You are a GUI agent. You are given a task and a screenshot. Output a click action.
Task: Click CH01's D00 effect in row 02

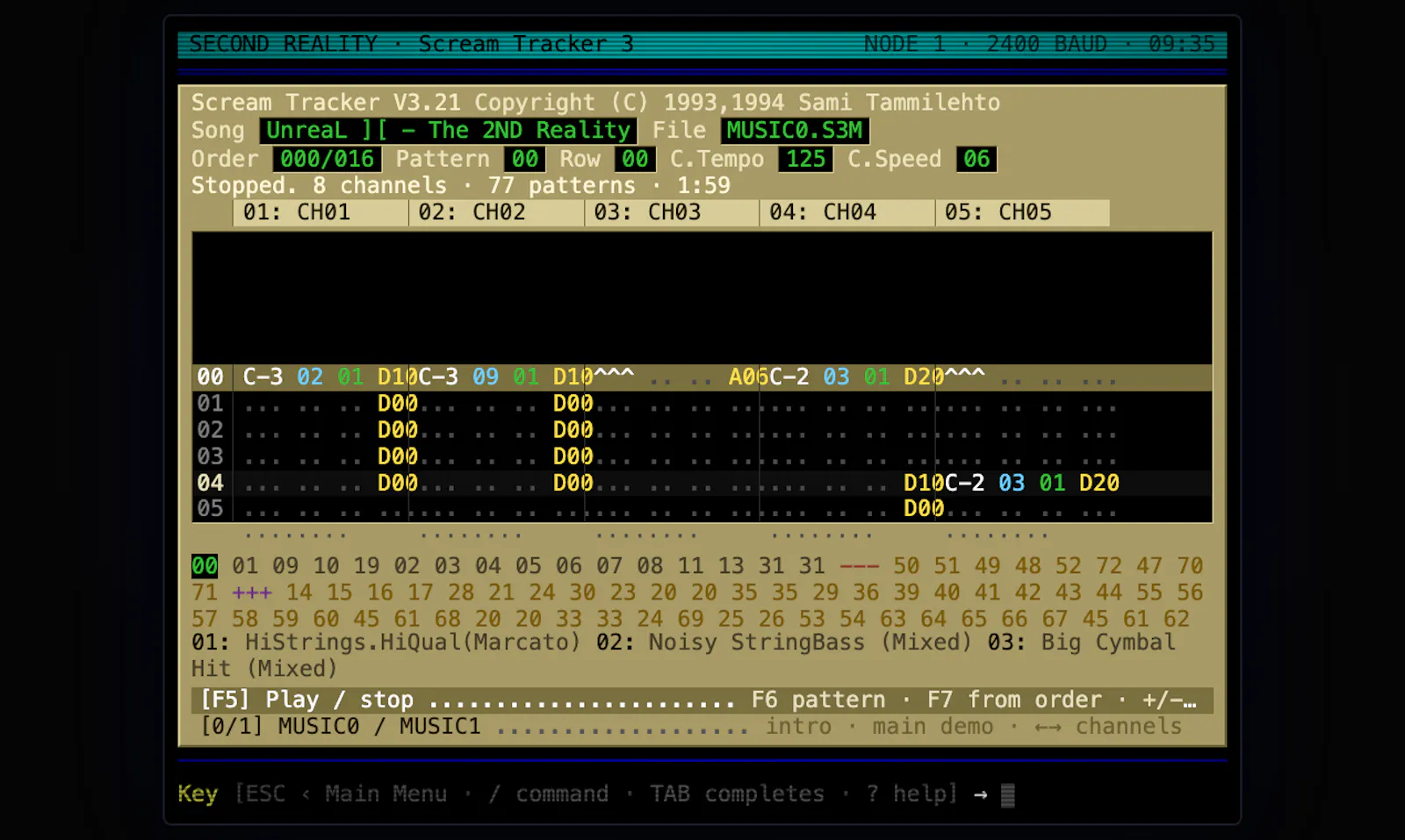coord(398,430)
